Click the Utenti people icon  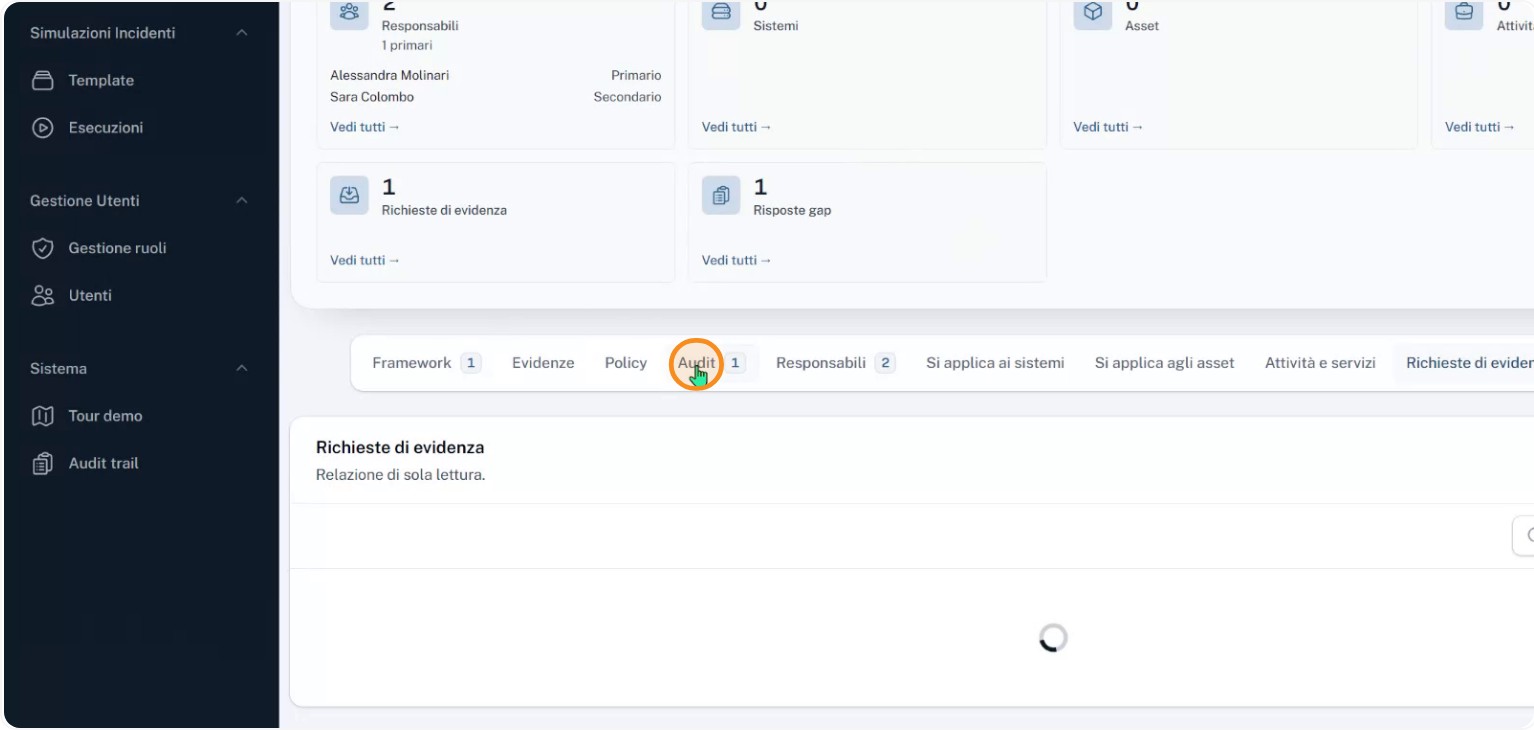click(43, 296)
